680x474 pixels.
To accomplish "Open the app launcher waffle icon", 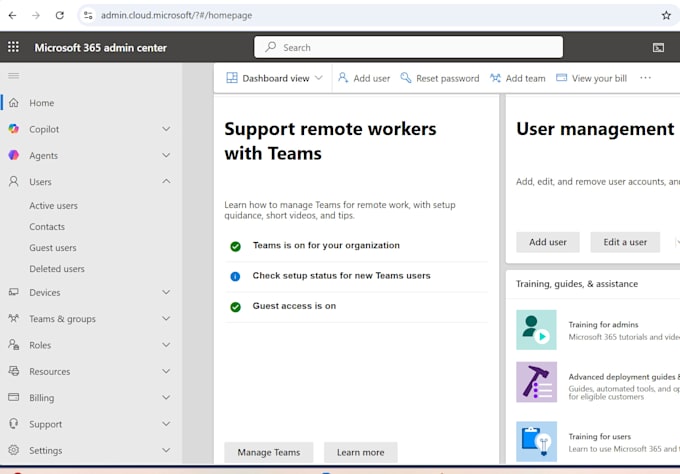I will (x=13, y=47).
